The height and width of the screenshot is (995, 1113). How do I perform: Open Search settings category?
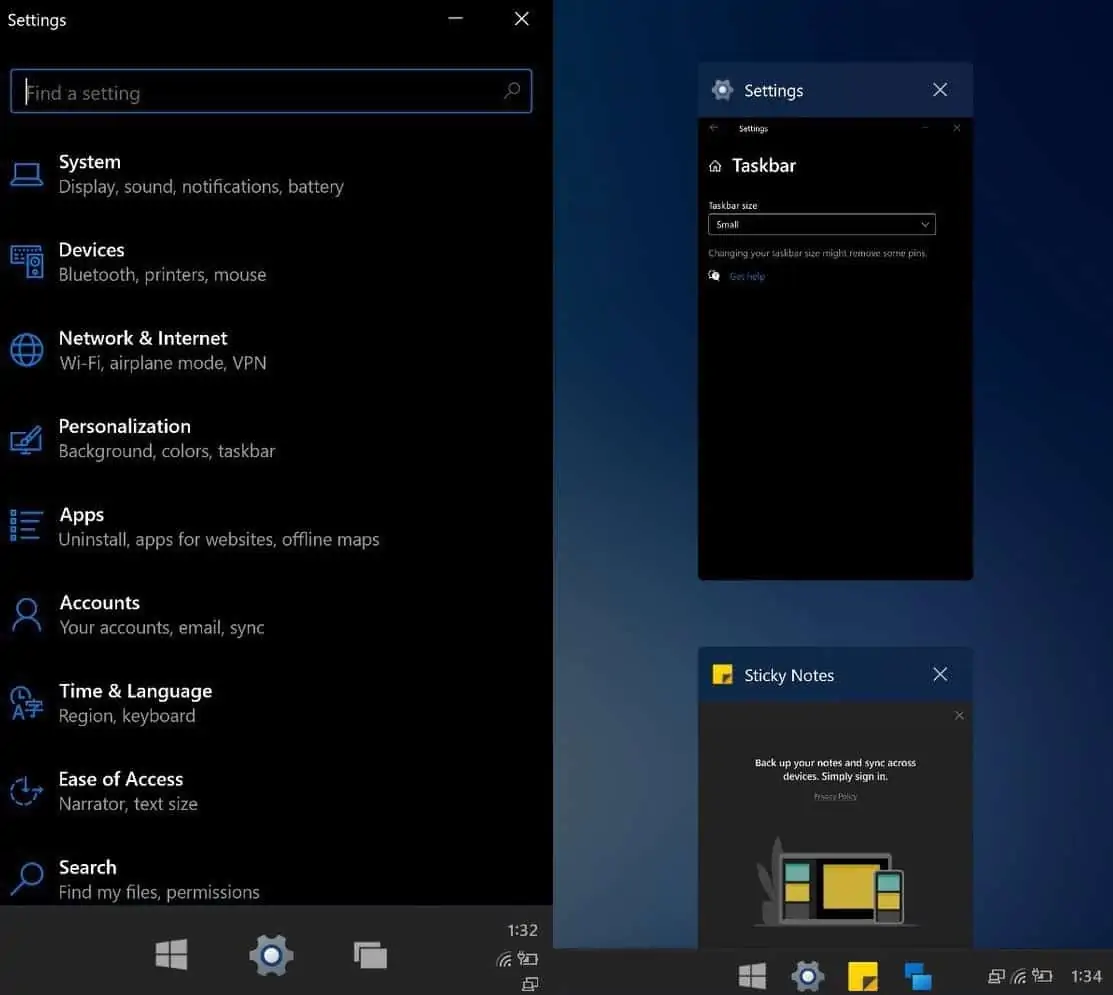(158, 878)
